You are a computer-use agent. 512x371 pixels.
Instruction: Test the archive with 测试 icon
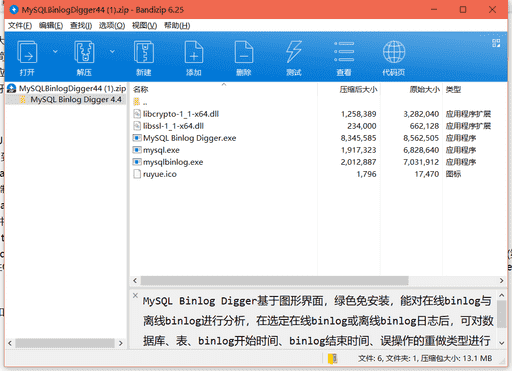tap(294, 57)
